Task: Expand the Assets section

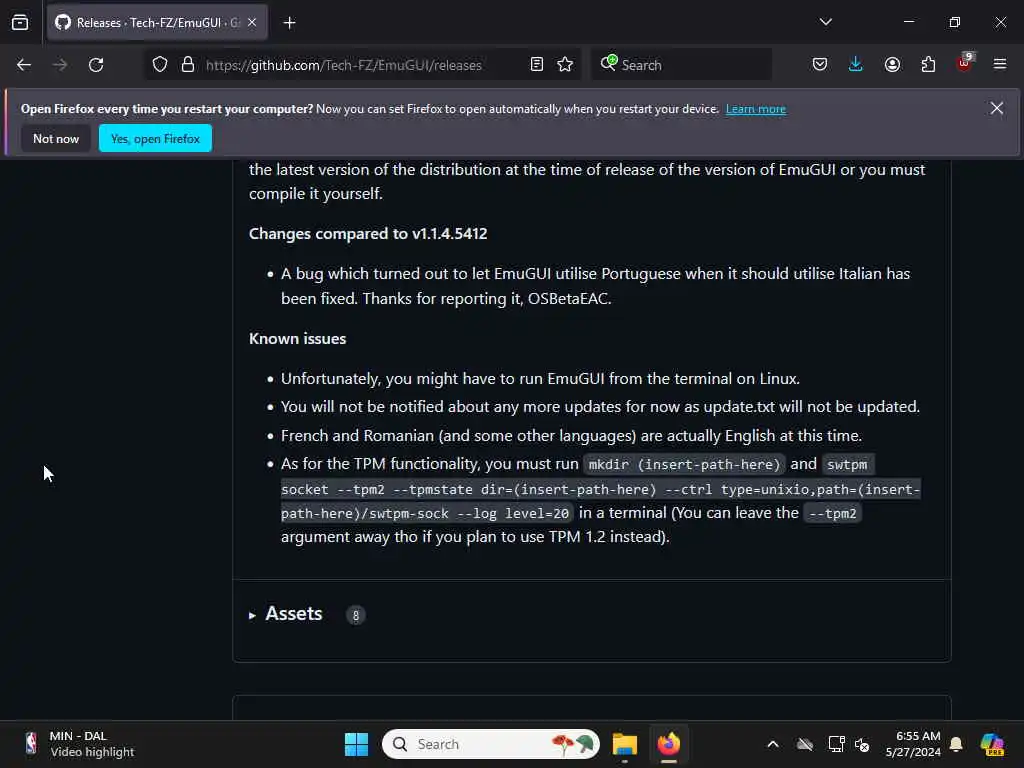Action: [x=286, y=614]
